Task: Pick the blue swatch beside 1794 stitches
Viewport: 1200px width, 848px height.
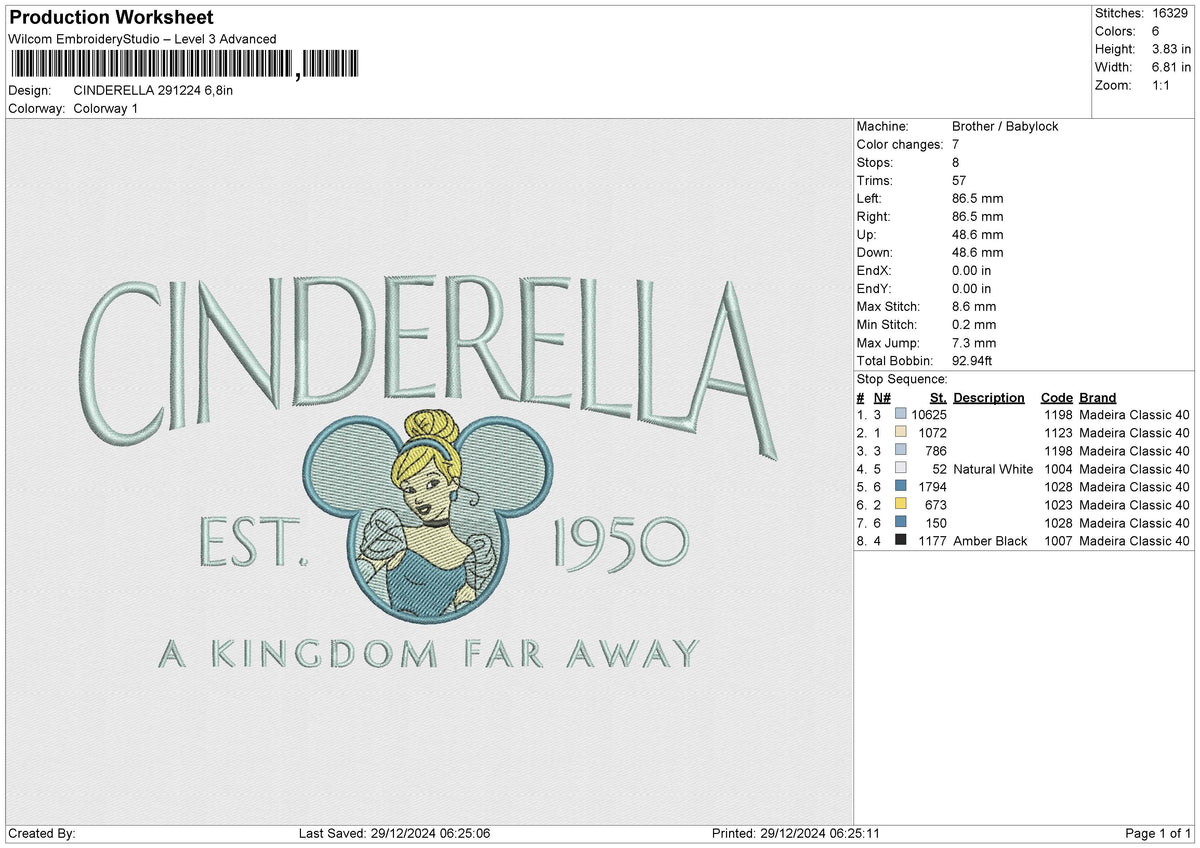Action: pyautogui.click(x=901, y=486)
